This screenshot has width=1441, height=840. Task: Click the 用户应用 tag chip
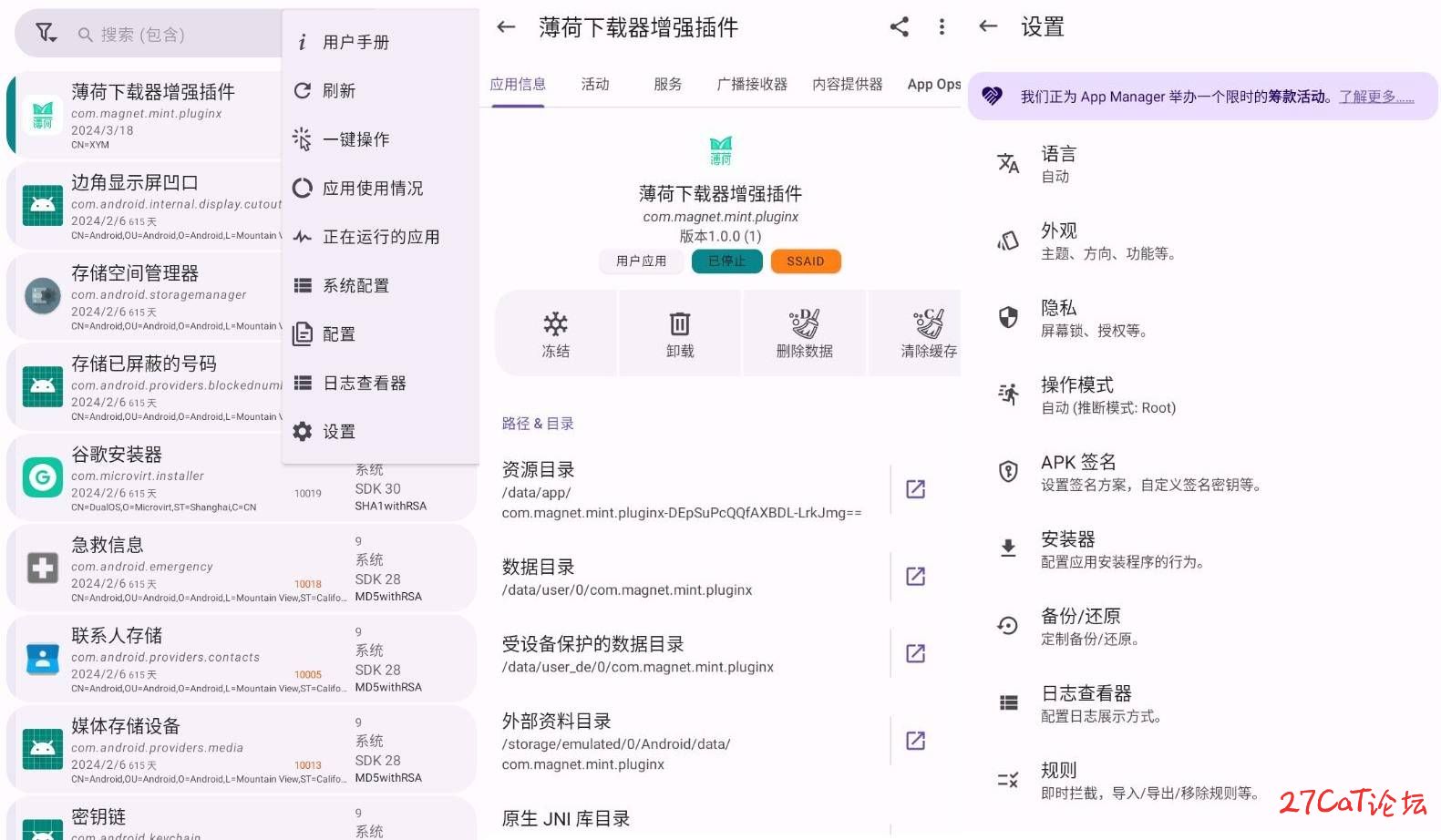642,261
